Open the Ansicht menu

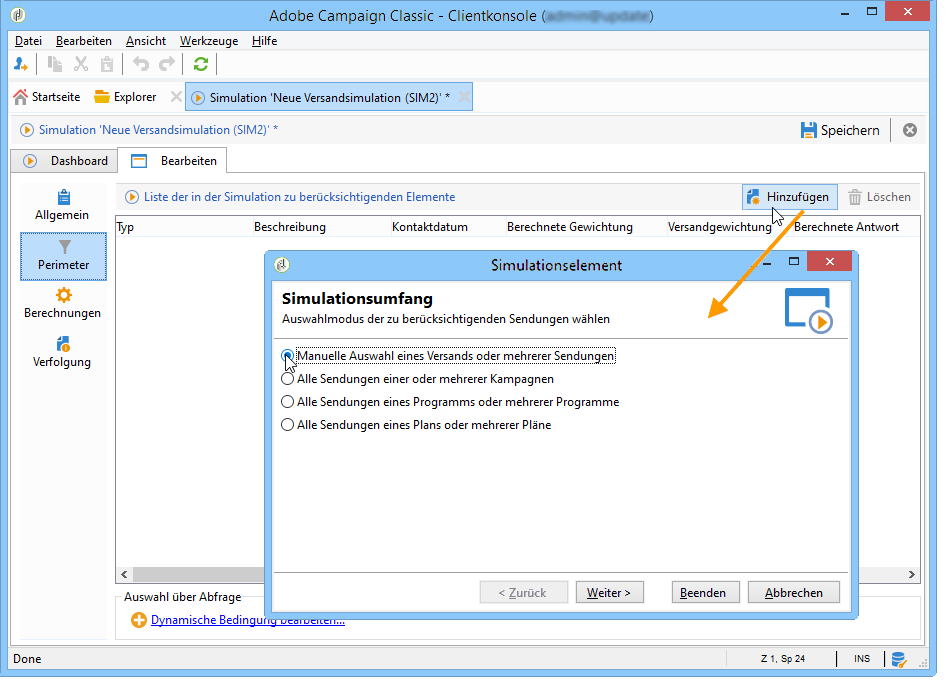pos(145,41)
